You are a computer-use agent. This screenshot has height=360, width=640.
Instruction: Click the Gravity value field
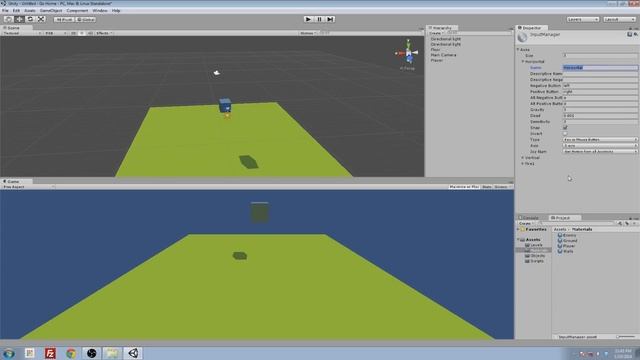[x=600, y=110]
